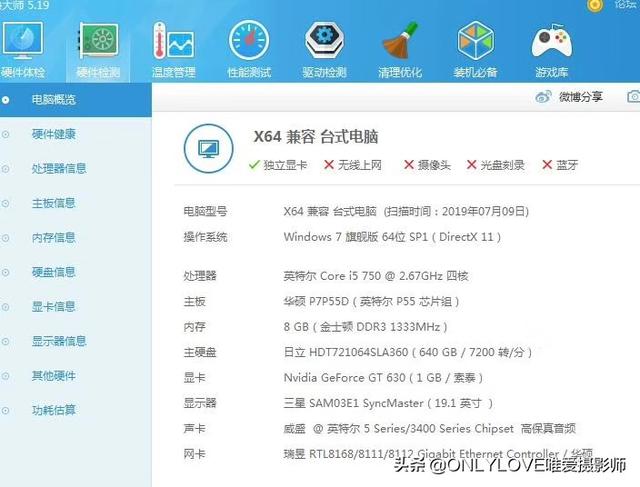Image resolution: width=640 pixels, height=487 pixels.
Task: Click the 网卡 label
Action: point(194,454)
